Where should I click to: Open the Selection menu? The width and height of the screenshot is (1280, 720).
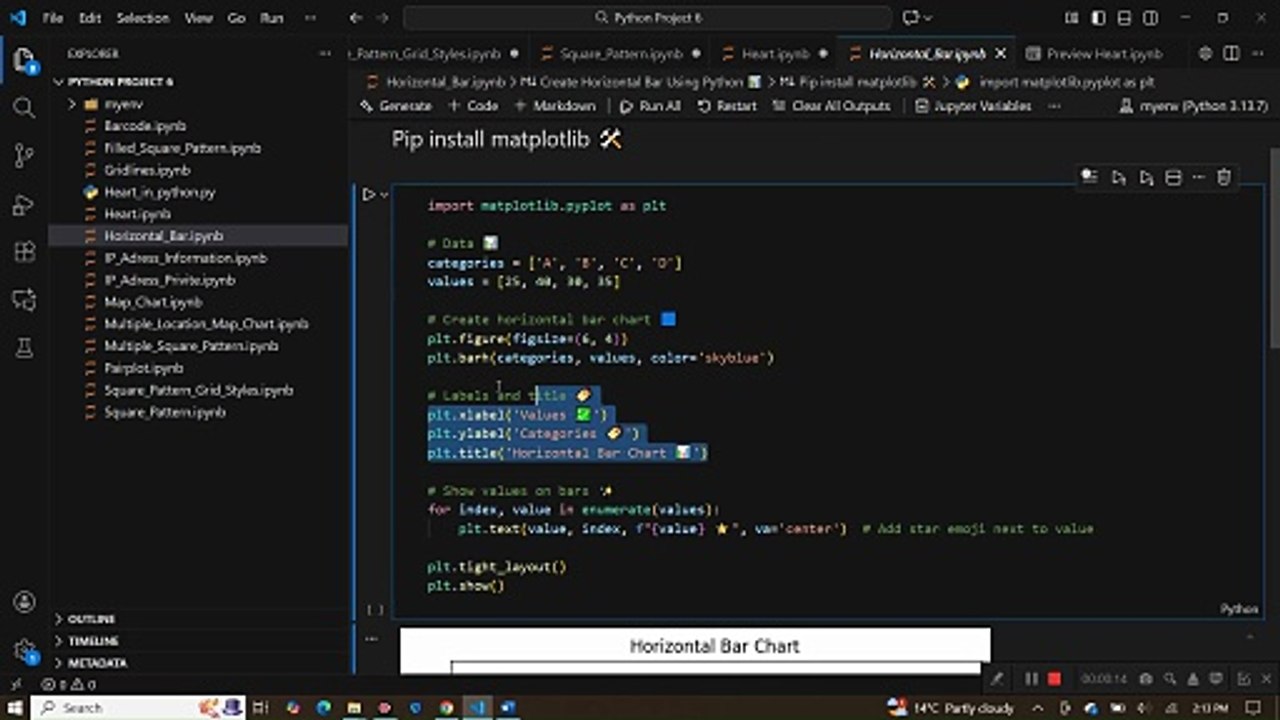pos(143,18)
